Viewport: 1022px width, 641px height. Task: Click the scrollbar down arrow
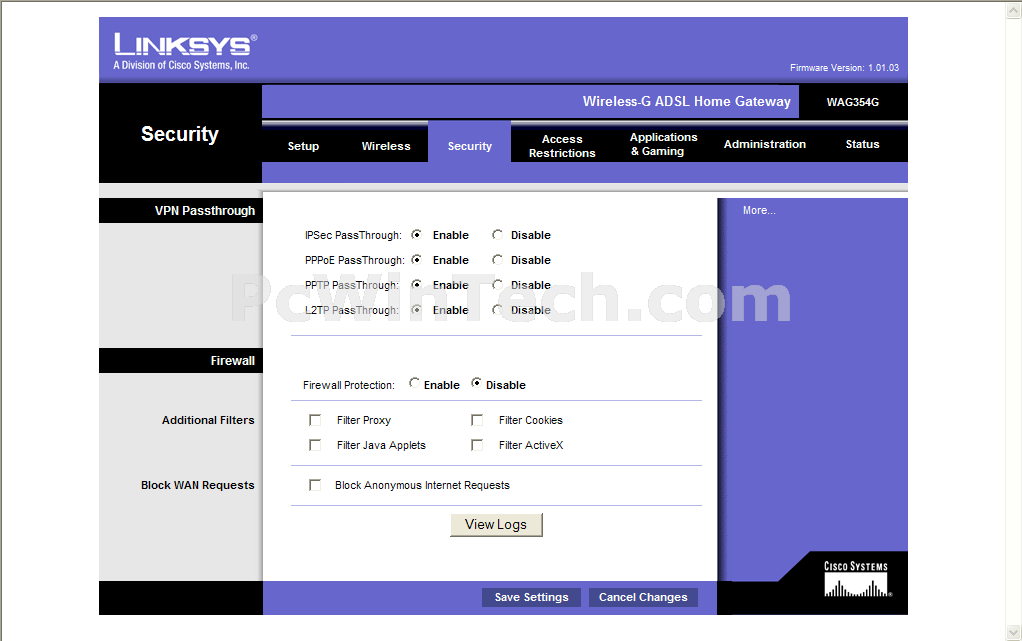(1014, 633)
